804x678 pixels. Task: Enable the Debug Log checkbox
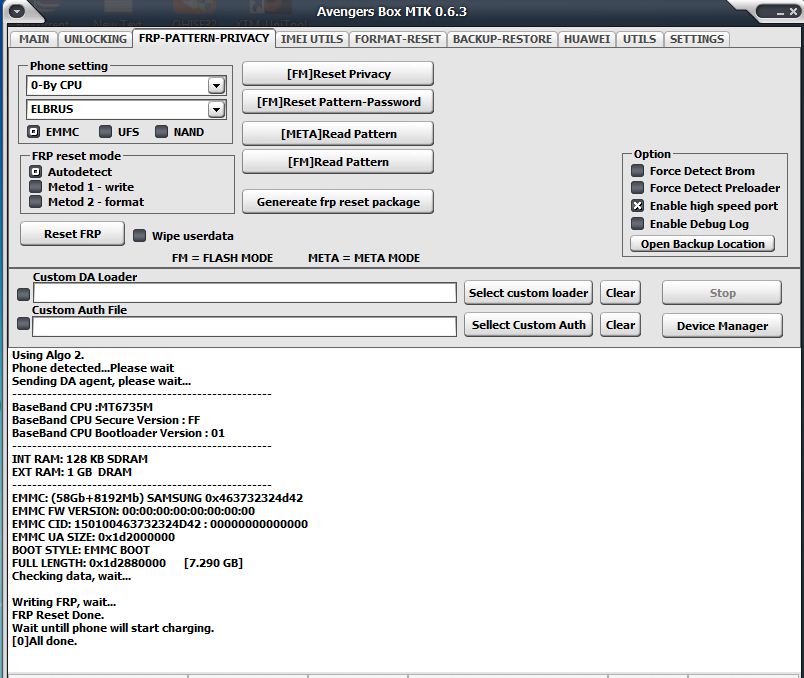pyautogui.click(x=637, y=224)
